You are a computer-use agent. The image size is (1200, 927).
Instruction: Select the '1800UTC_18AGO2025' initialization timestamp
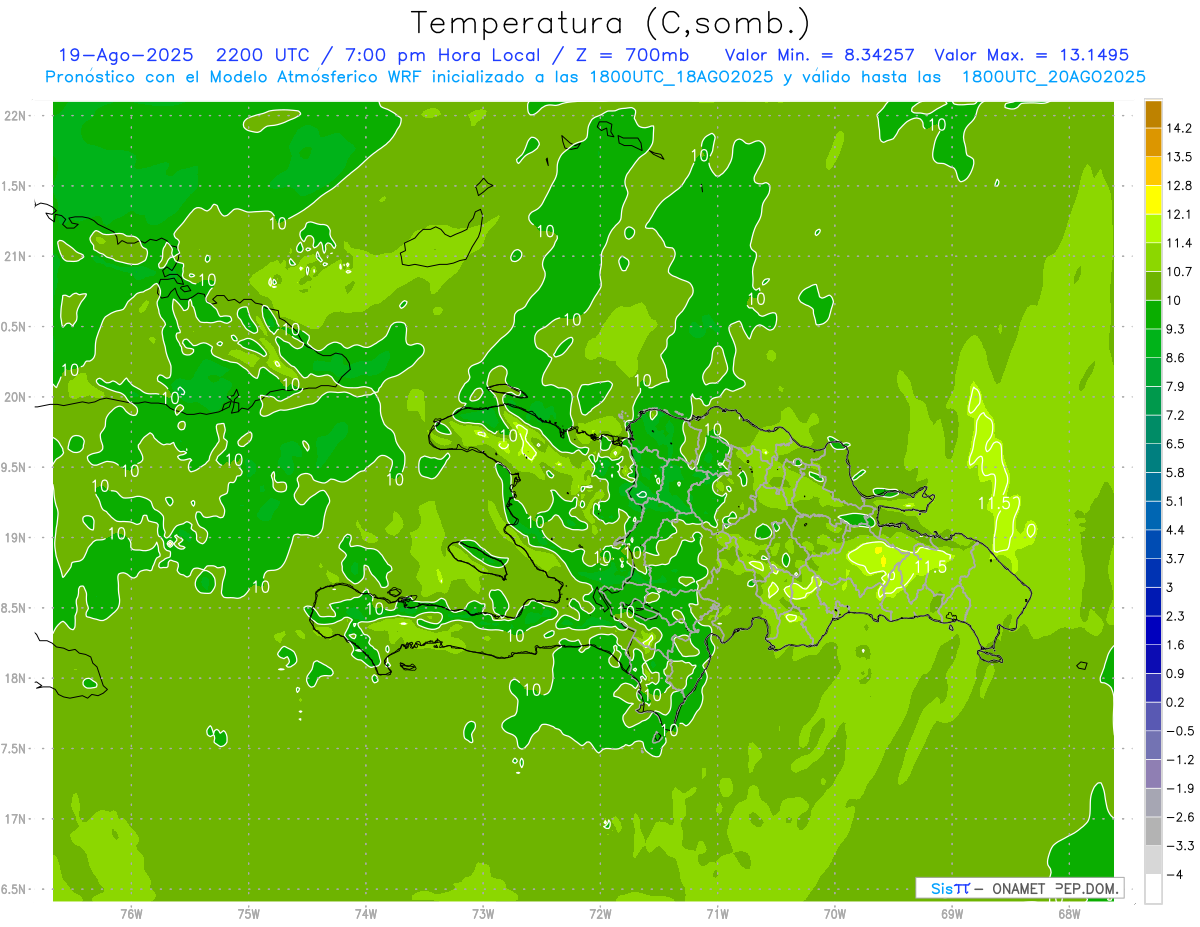click(680, 77)
